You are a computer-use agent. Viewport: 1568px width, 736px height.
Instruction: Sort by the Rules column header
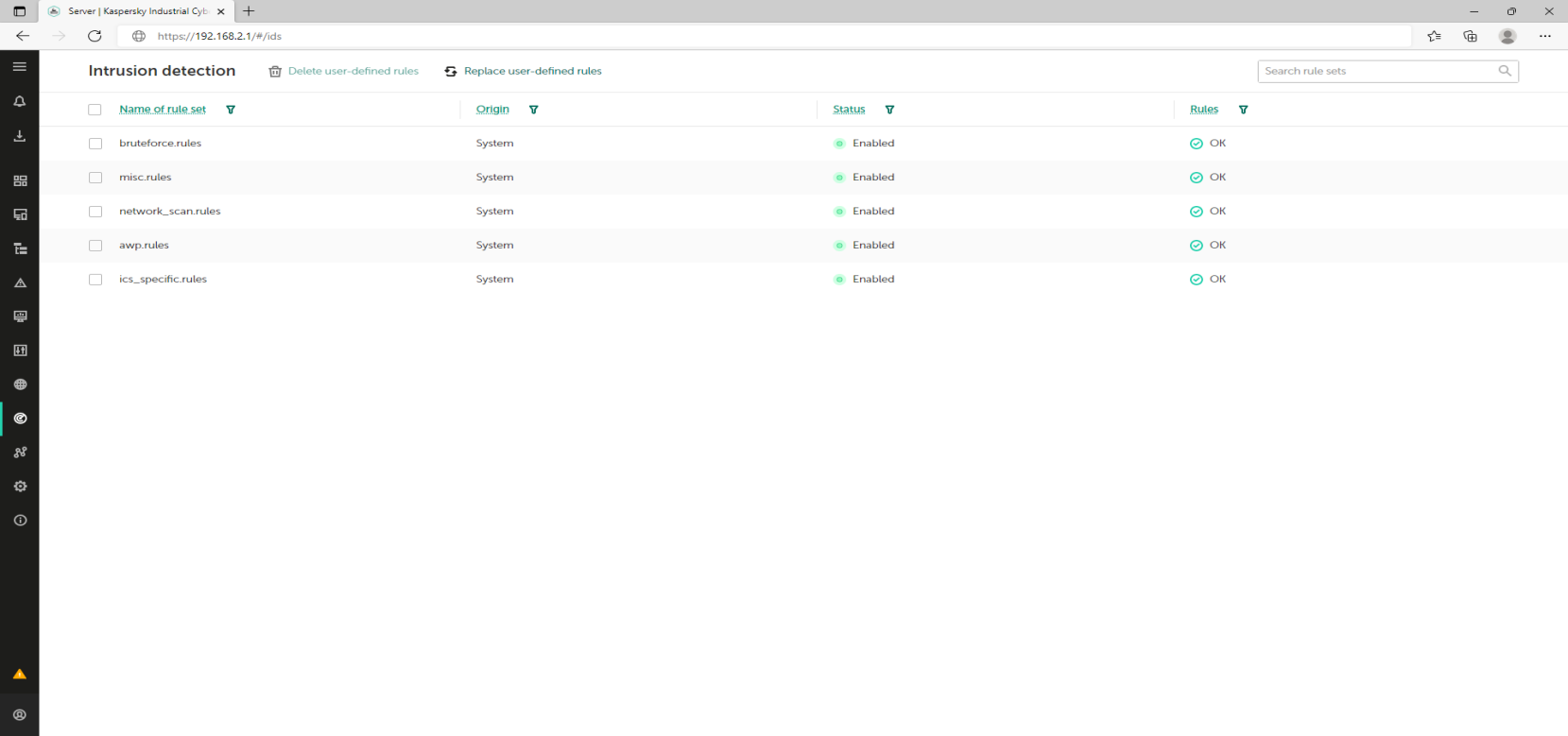[x=1203, y=110]
